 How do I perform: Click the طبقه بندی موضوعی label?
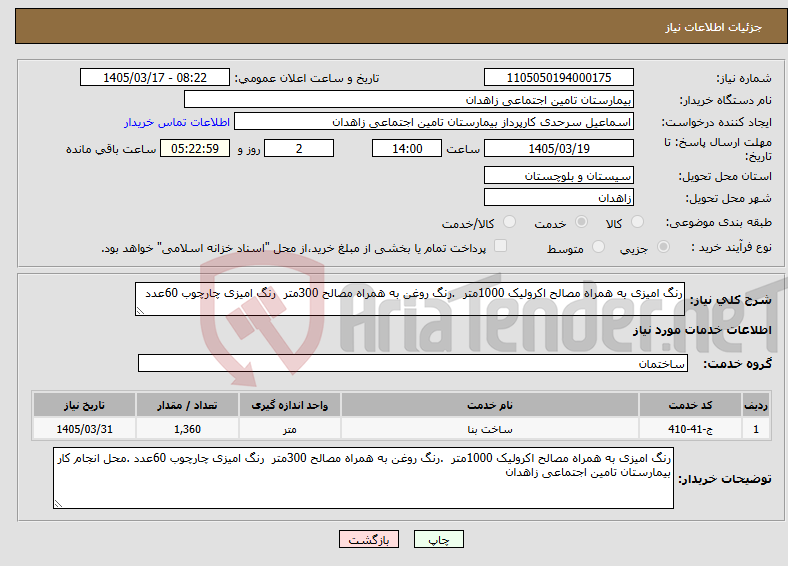719,222
